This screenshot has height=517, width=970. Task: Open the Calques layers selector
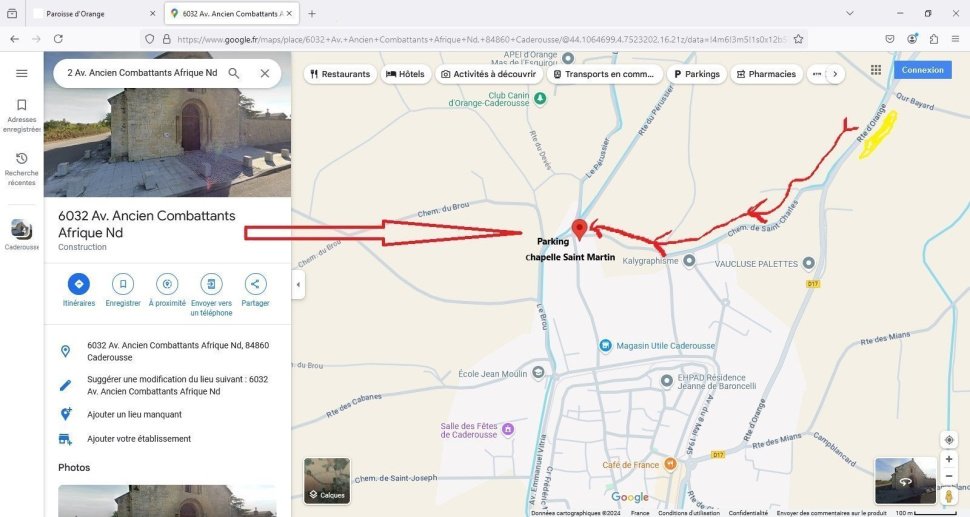pos(327,481)
